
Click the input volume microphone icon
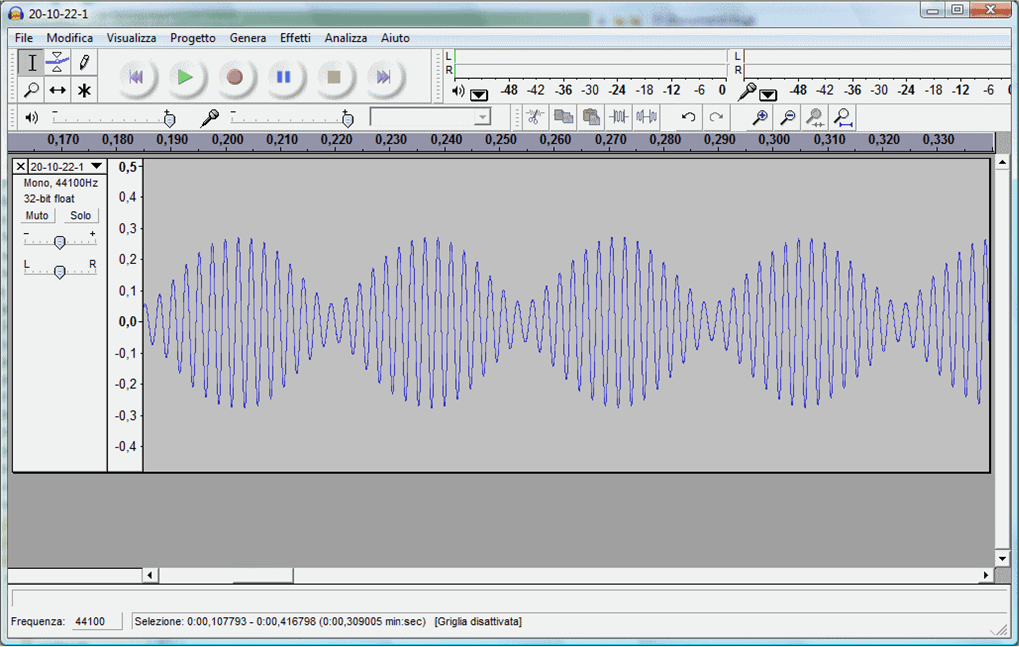(209, 118)
